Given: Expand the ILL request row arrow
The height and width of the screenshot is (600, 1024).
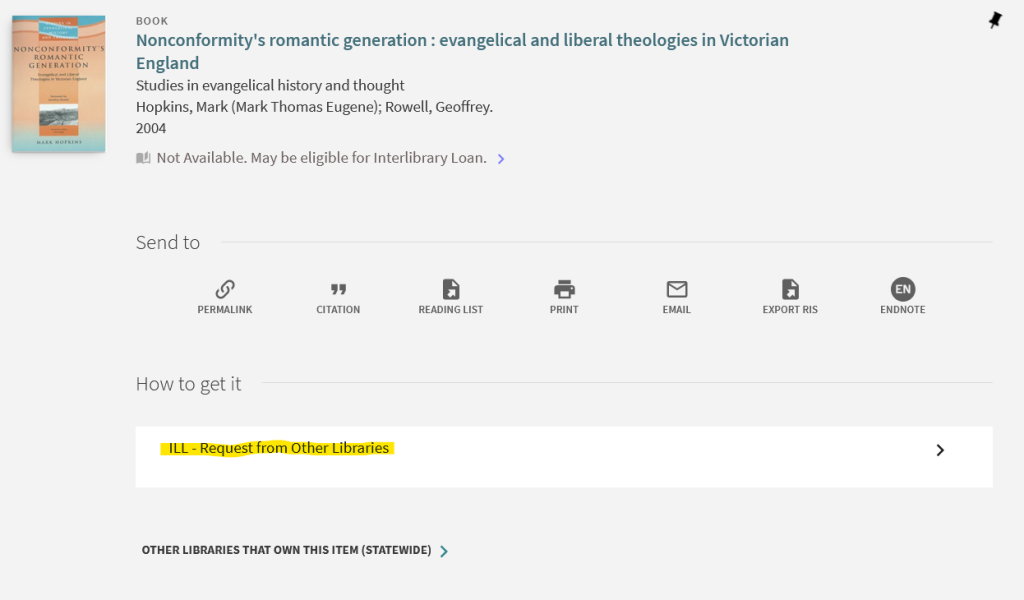Looking at the screenshot, I should [940, 450].
